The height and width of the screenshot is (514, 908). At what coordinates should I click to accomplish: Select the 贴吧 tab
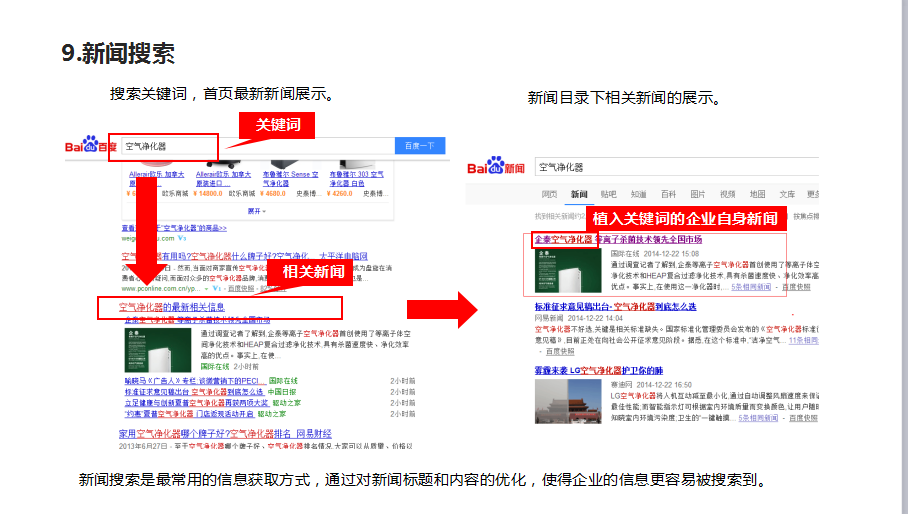608,194
